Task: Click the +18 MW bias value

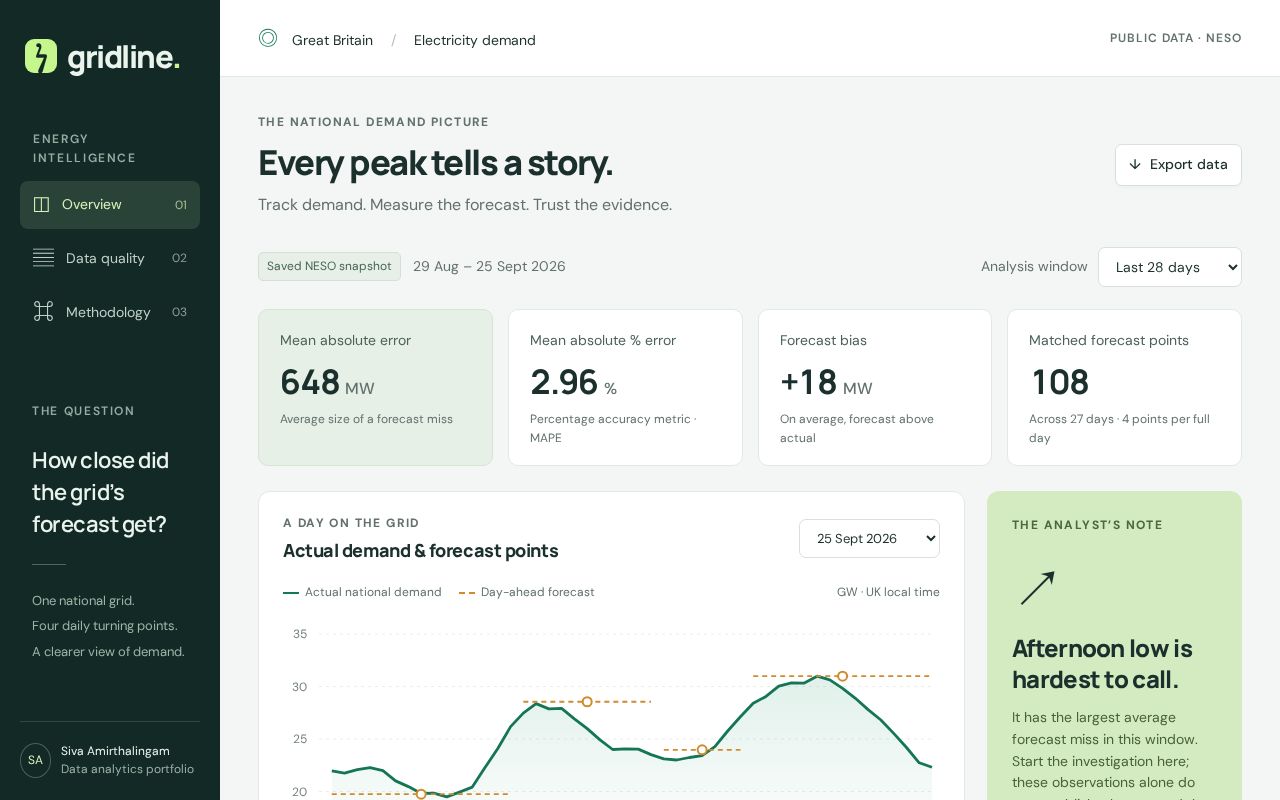Action: [826, 383]
